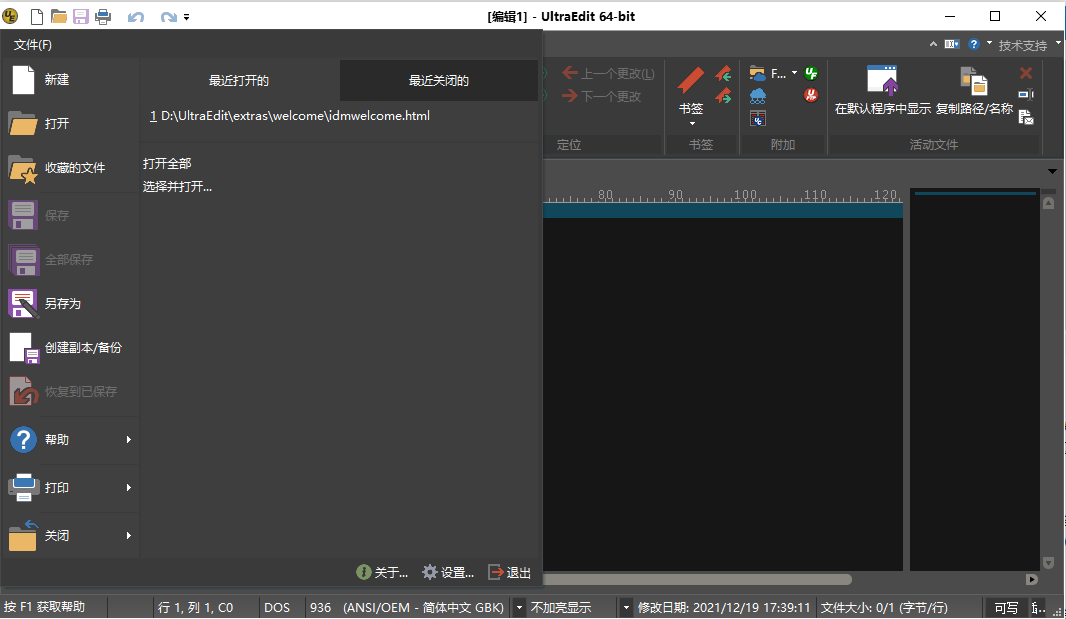Click the red X delete active file icon
Screen dimensions: 1066x619
tap(1026, 73)
